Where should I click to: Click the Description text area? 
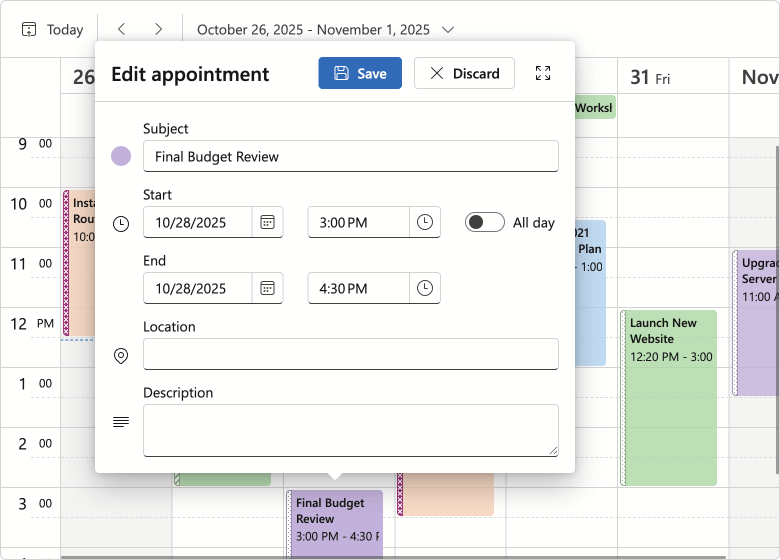coord(351,430)
